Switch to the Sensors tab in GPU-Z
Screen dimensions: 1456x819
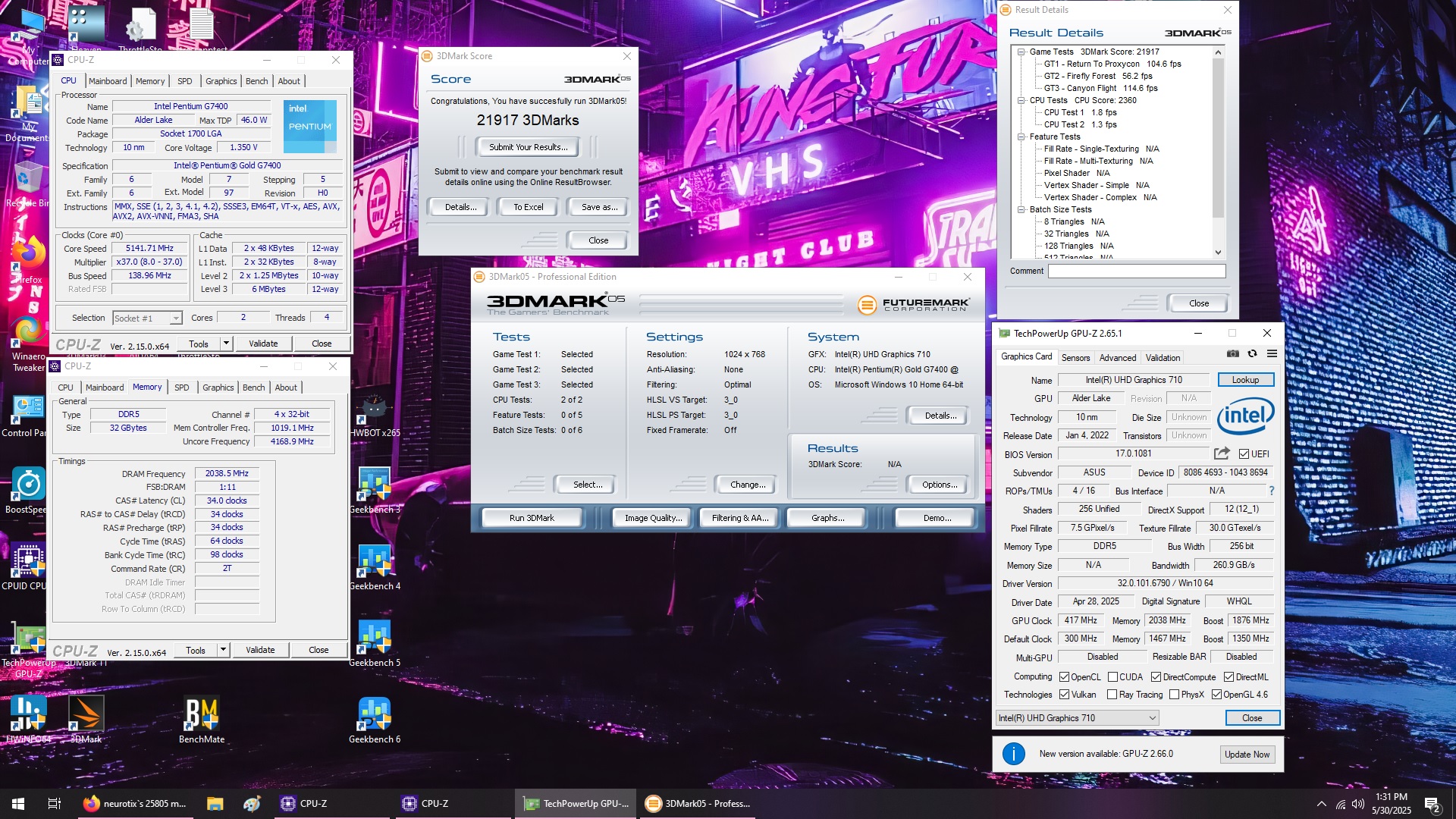click(x=1075, y=358)
